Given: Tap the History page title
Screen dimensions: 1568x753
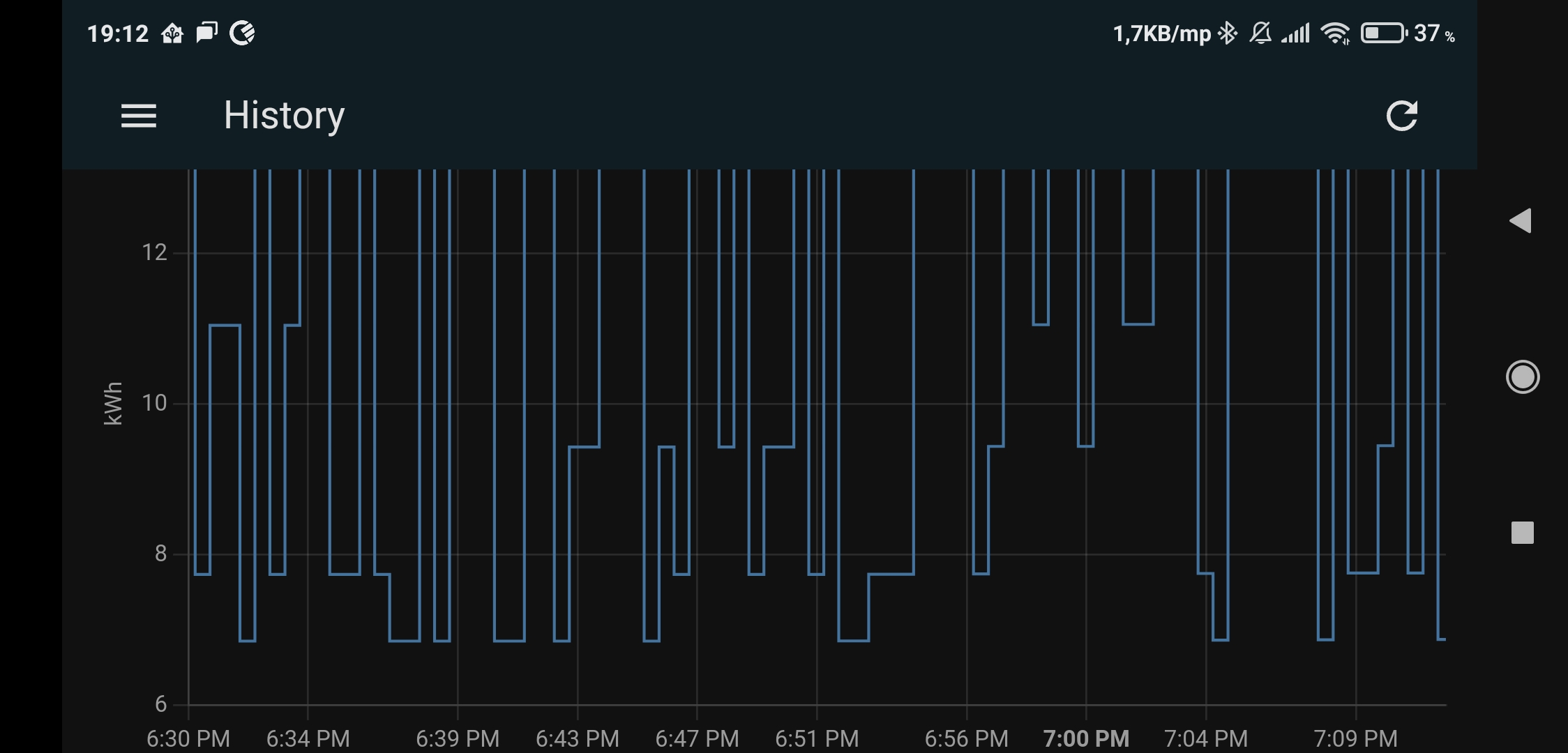Looking at the screenshot, I should point(284,116).
